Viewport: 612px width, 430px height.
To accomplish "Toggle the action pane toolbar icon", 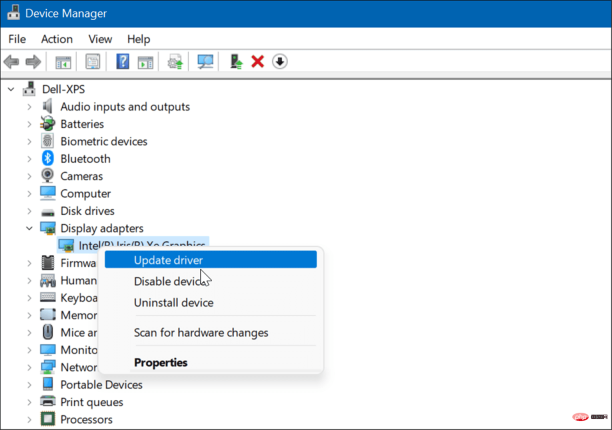I will (145, 62).
